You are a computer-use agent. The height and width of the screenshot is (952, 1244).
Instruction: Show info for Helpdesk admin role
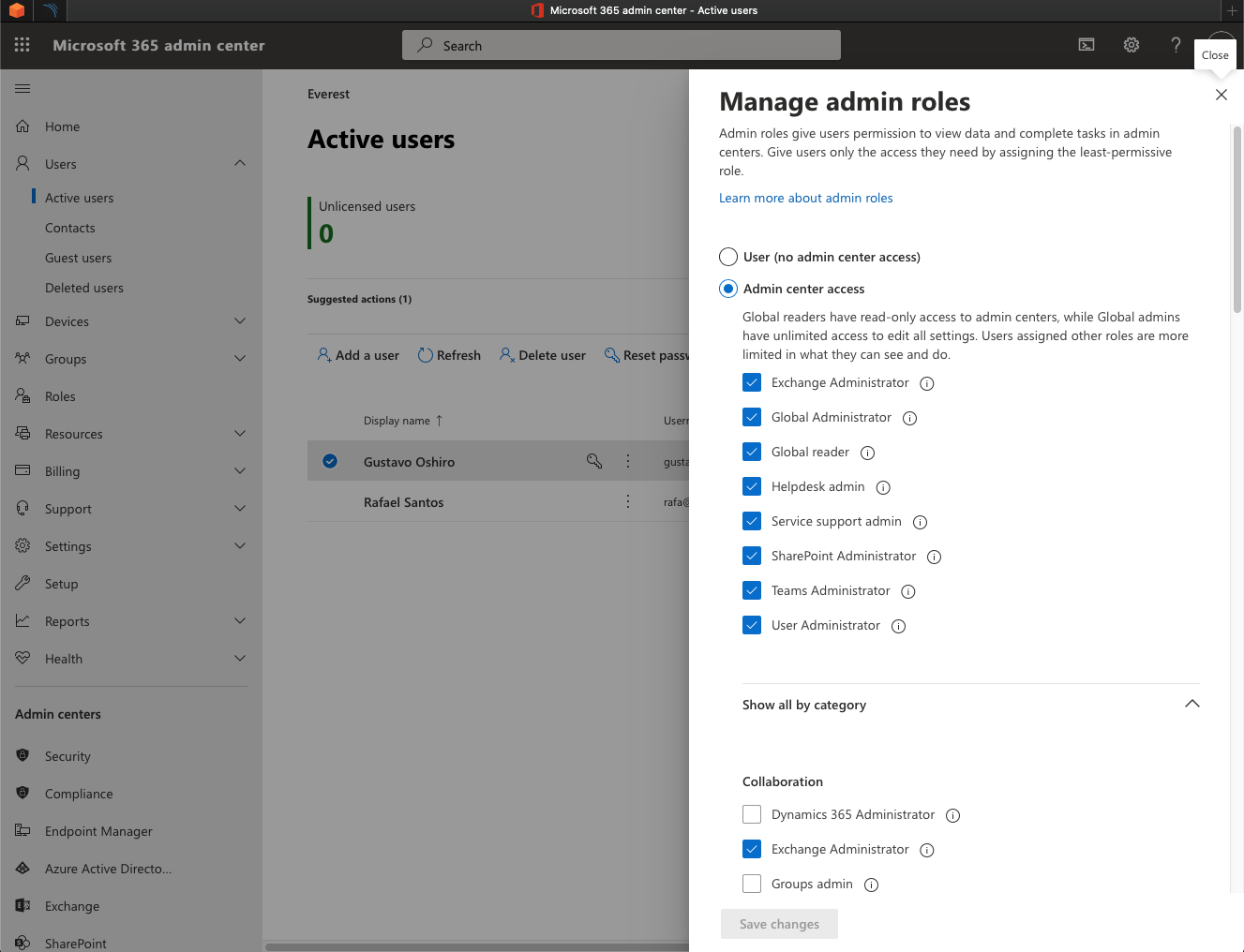pyautogui.click(x=883, y=487)
